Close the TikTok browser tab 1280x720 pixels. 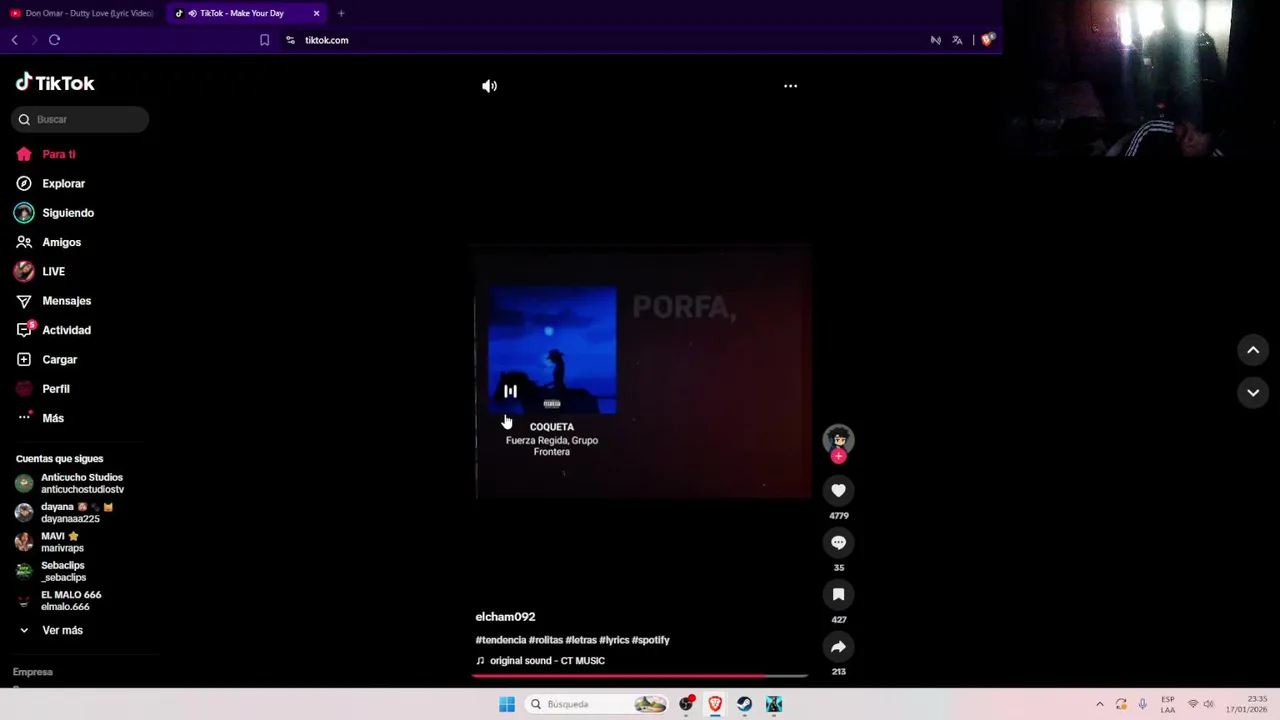[x=317, y=13]
